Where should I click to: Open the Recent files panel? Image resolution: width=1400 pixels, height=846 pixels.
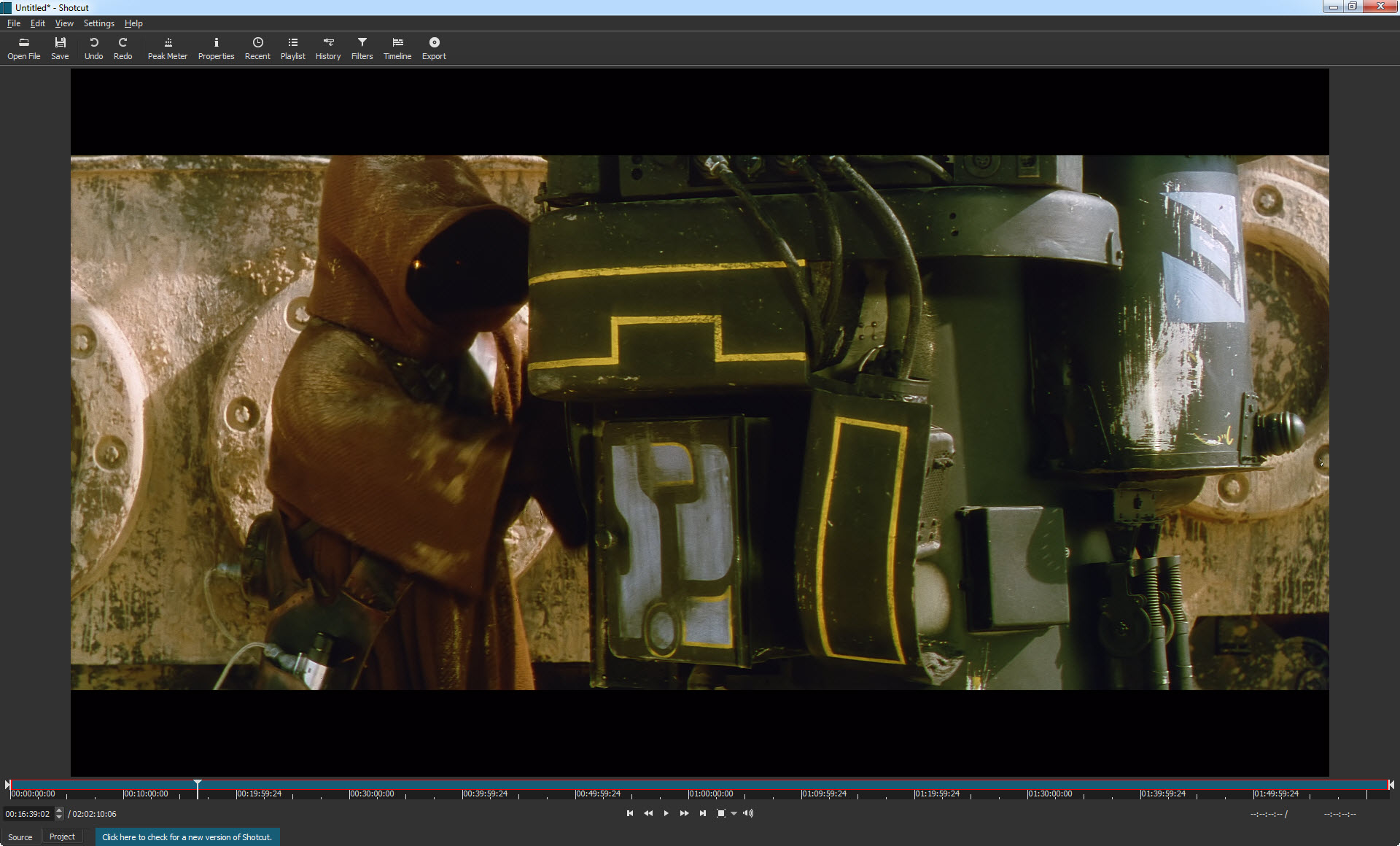tap(257, 48)
